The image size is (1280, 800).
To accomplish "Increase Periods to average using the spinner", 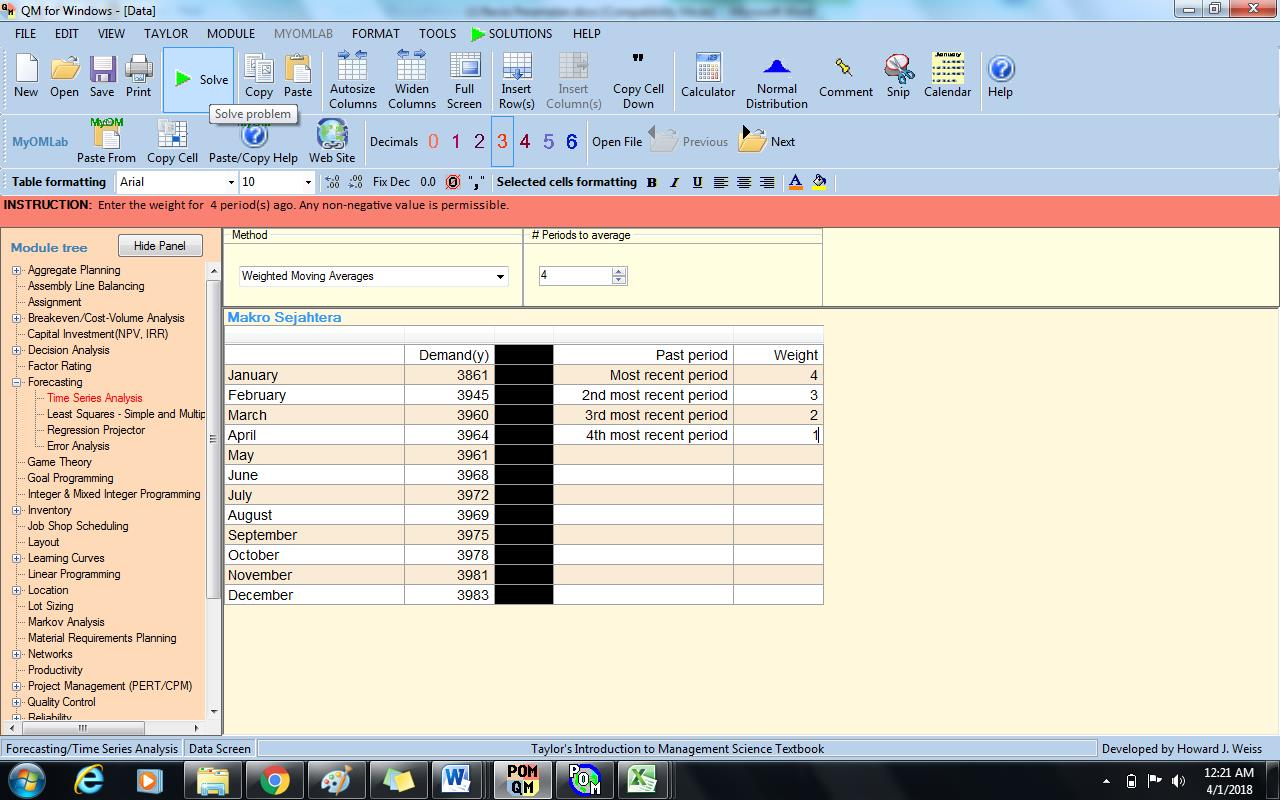I will click(x=620, y=270).
